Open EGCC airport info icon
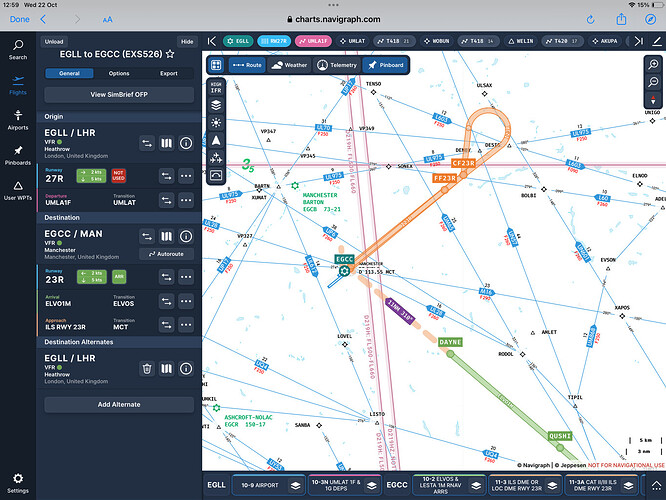Viewport: 666px width, 500px height. pyautogui.click(x=186, y=237)
